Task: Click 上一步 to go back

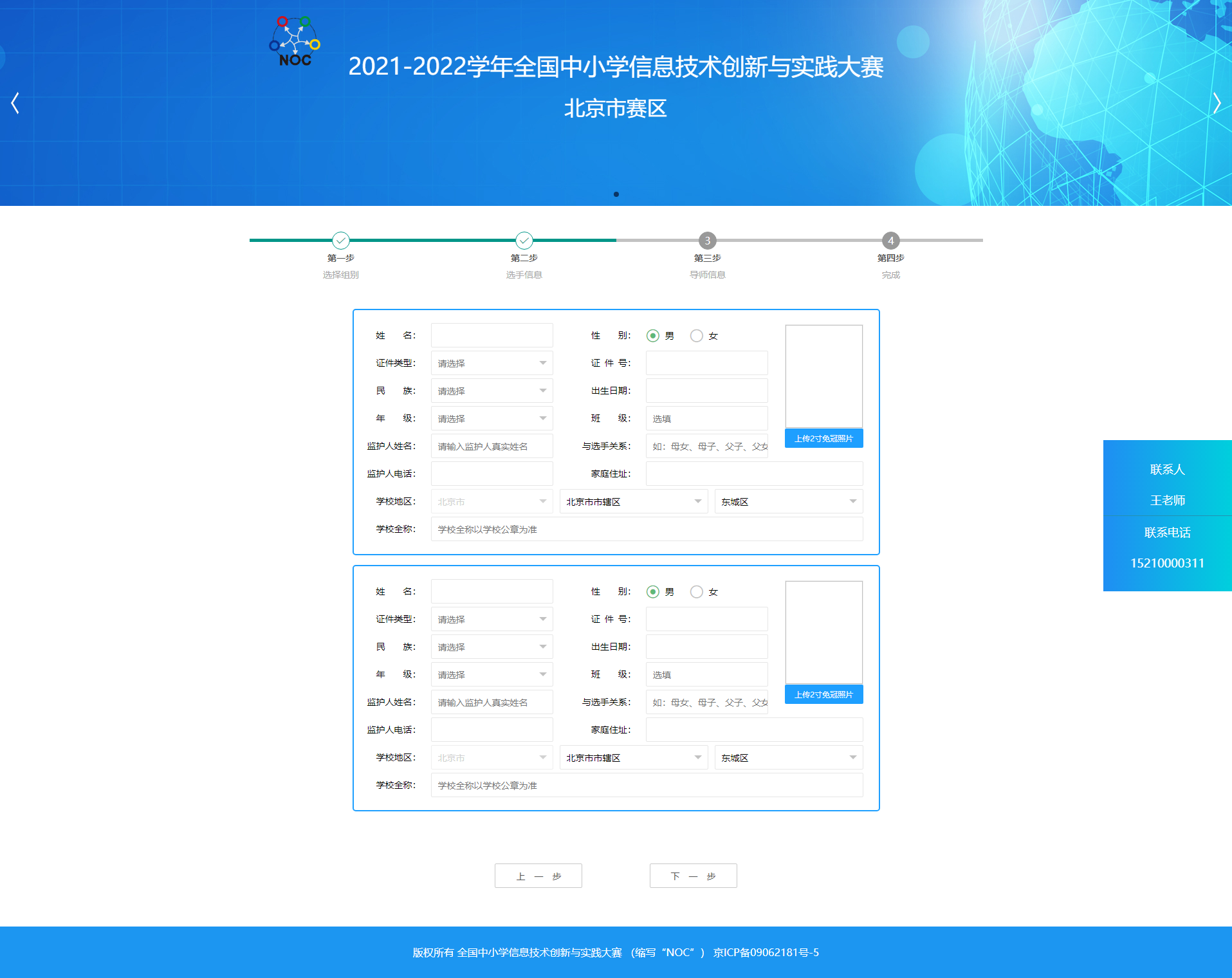Action: [x=538, y=876]
